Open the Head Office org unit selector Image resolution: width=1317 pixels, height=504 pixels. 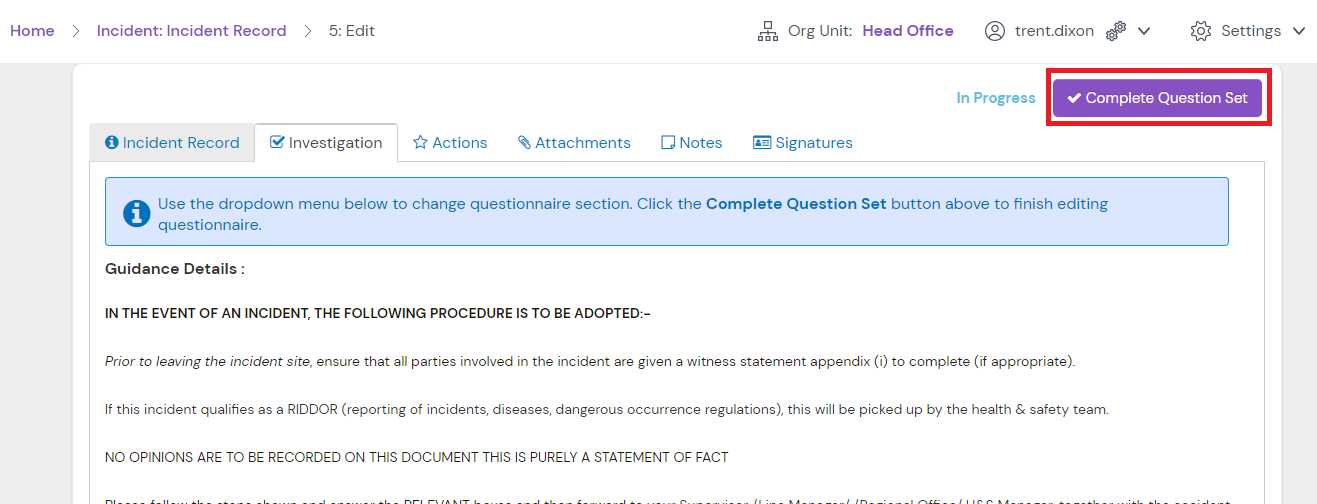(907, 31)
